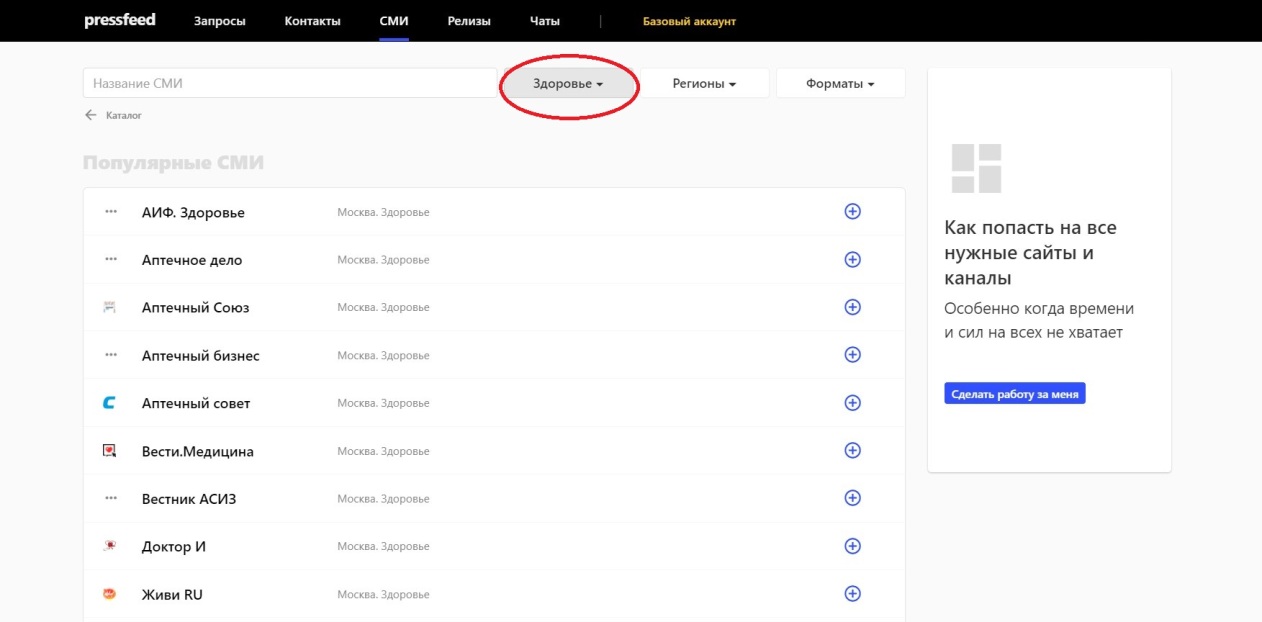
Task: Add Вестник АСИЗ via its plus icon
Action: [852, 498]
